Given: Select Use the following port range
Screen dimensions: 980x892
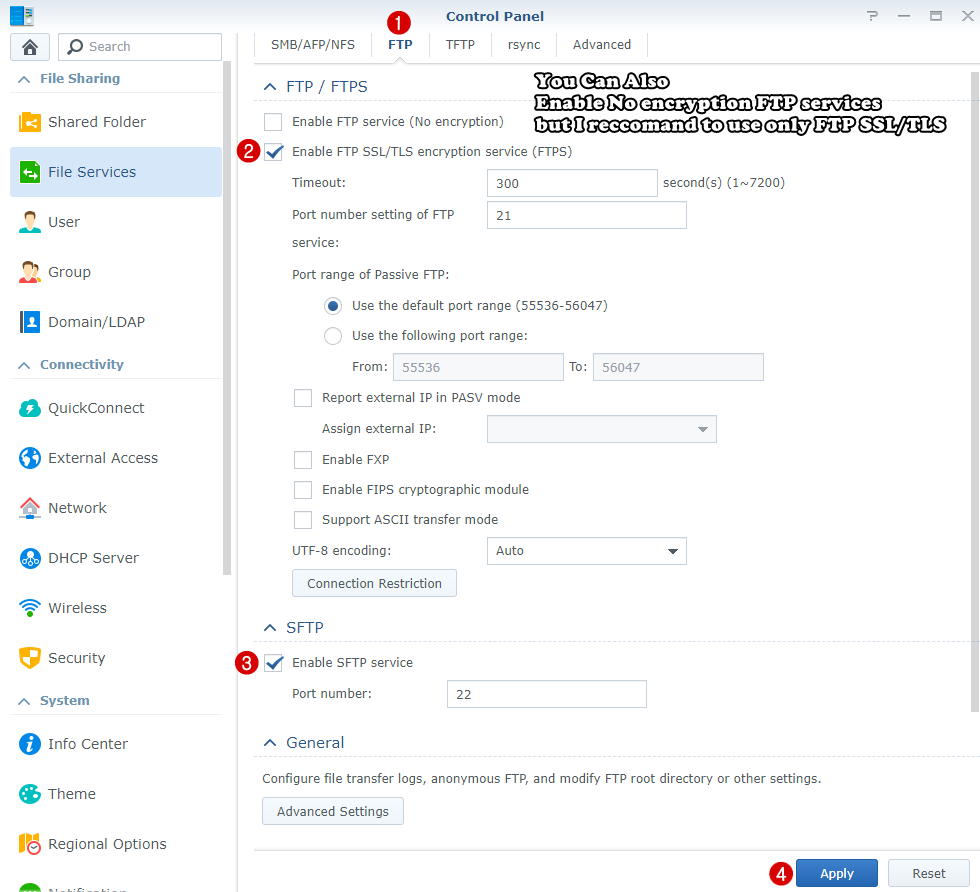Looking at the screenshot, I should [x=332, y=335].
